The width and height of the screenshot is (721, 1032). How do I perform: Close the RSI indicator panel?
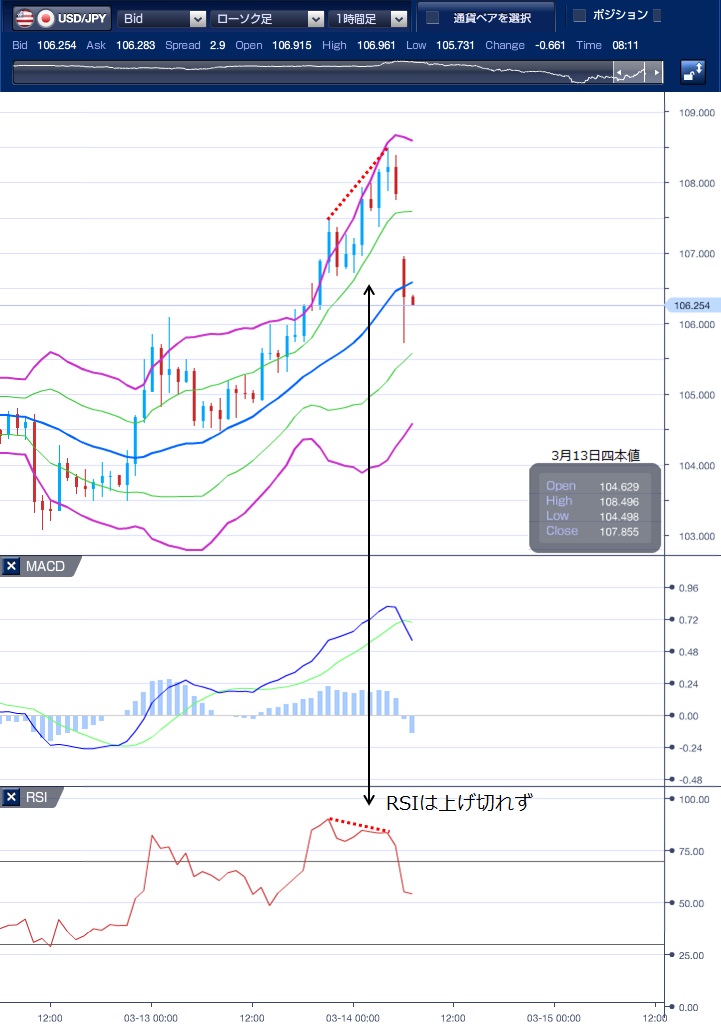click(12, 797)
